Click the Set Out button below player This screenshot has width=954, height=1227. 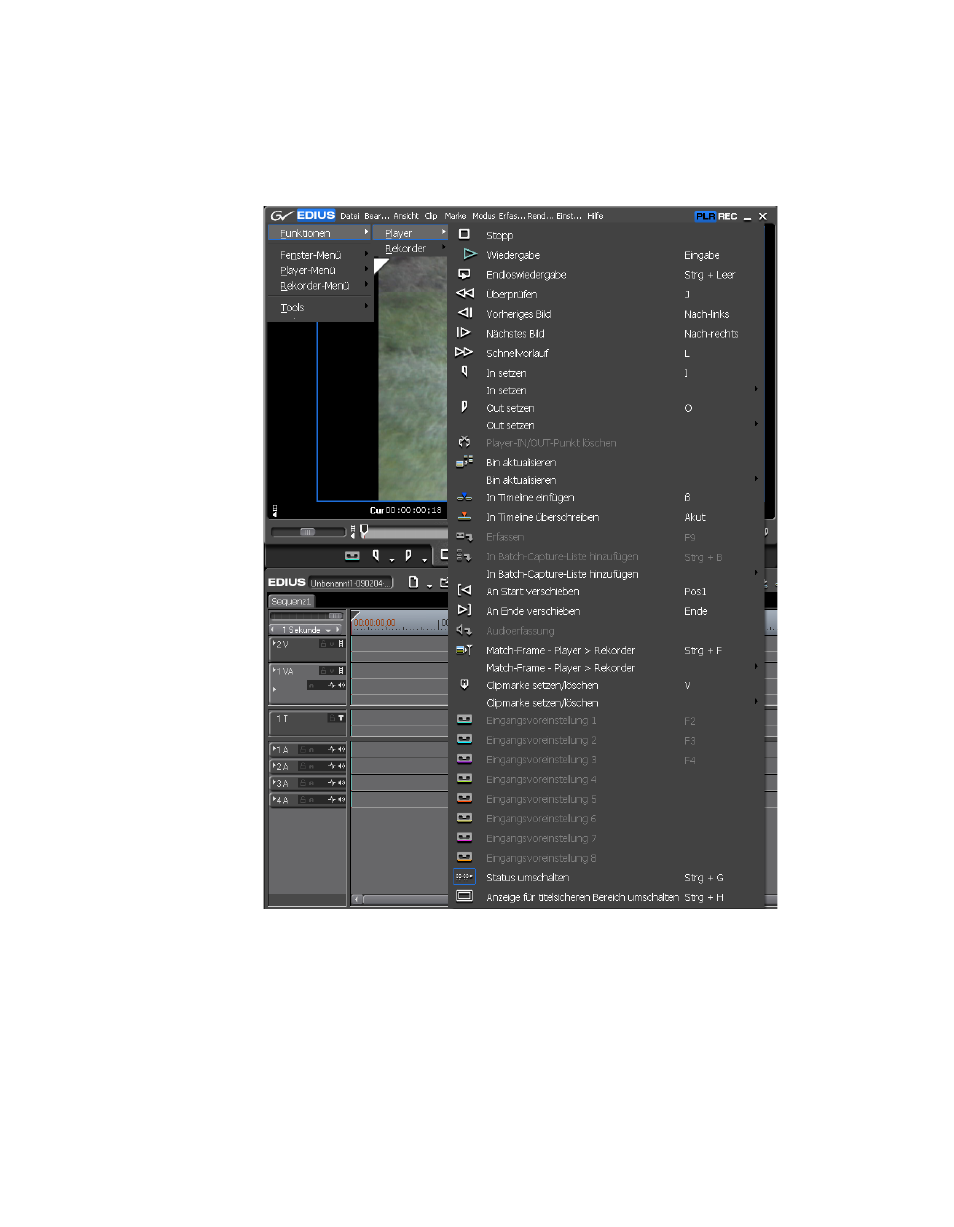pyautogui.click(x=408, y=556)
